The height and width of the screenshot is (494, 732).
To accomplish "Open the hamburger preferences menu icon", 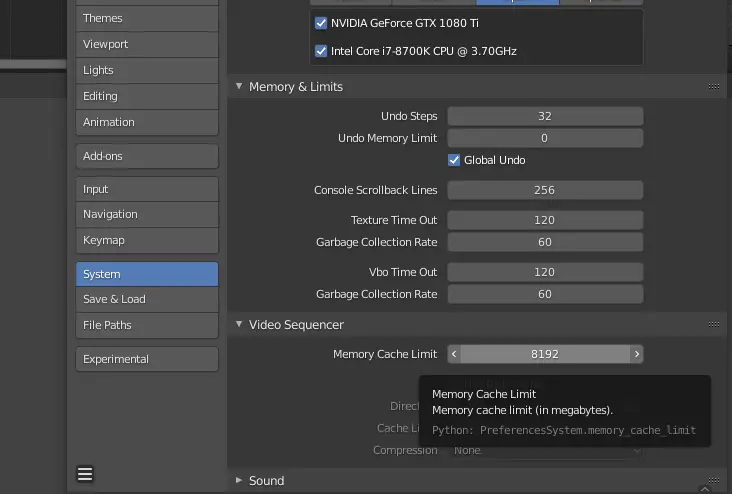I will tap(84, 473).
